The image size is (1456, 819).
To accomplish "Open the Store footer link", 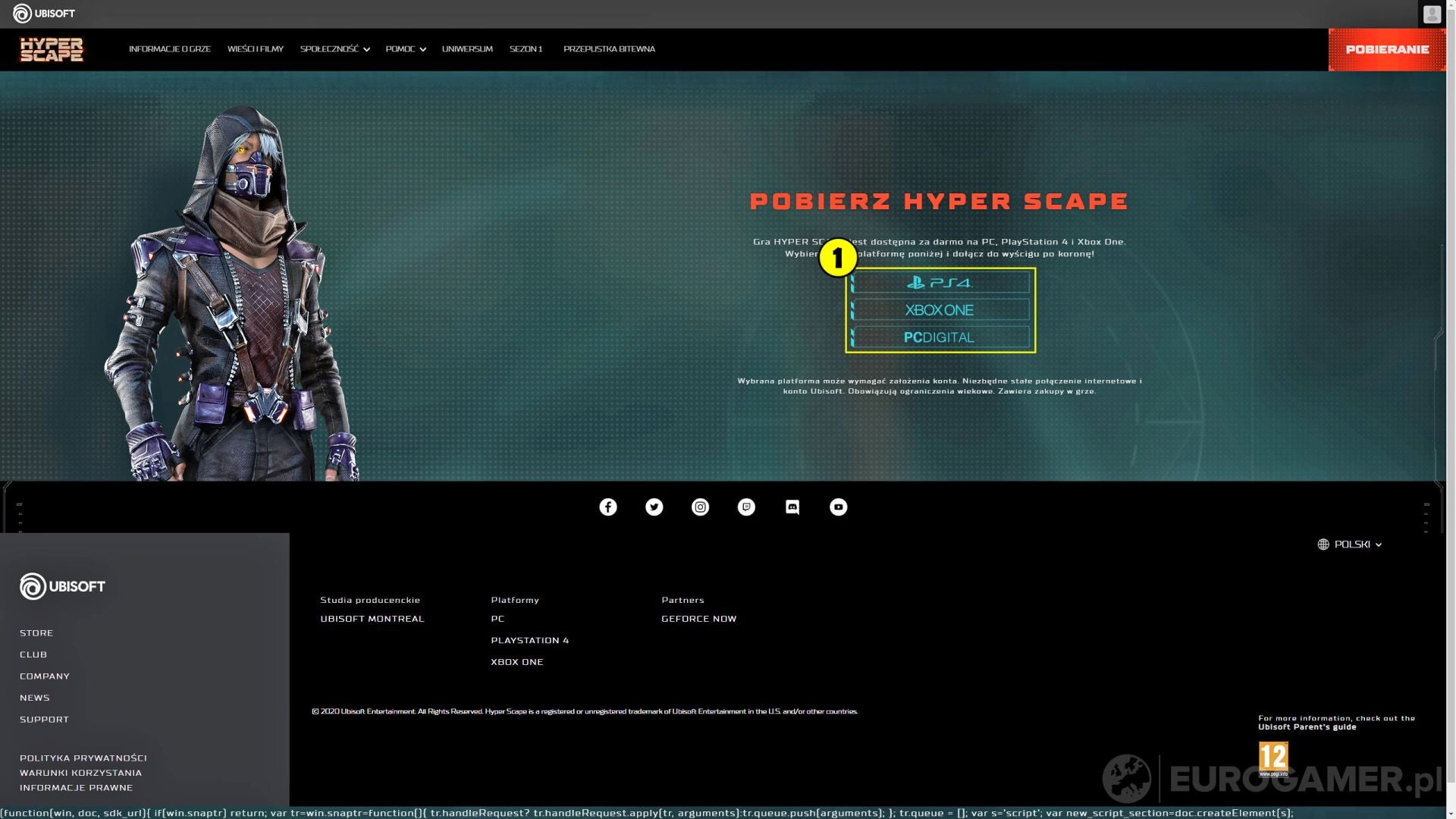I will click(36, 633).
